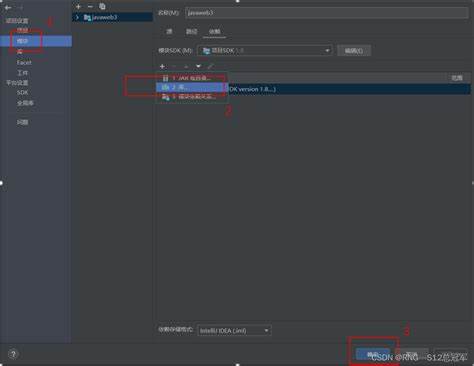
Task: Select the javaweb3 module folder icon
Action: pos(87,17)
